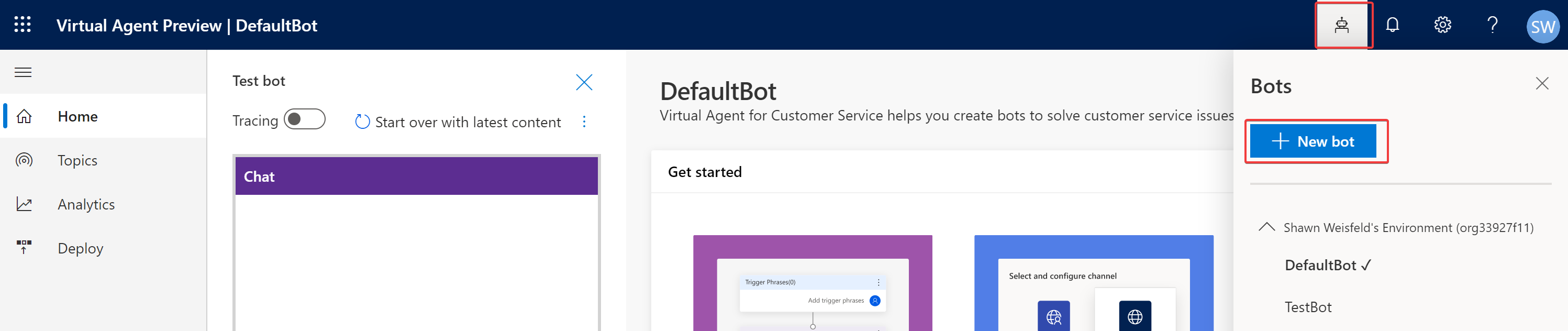Viewport: 1568px width, 331px height.
Task: Go to the Home navigation item
Action: click(104, 116)
